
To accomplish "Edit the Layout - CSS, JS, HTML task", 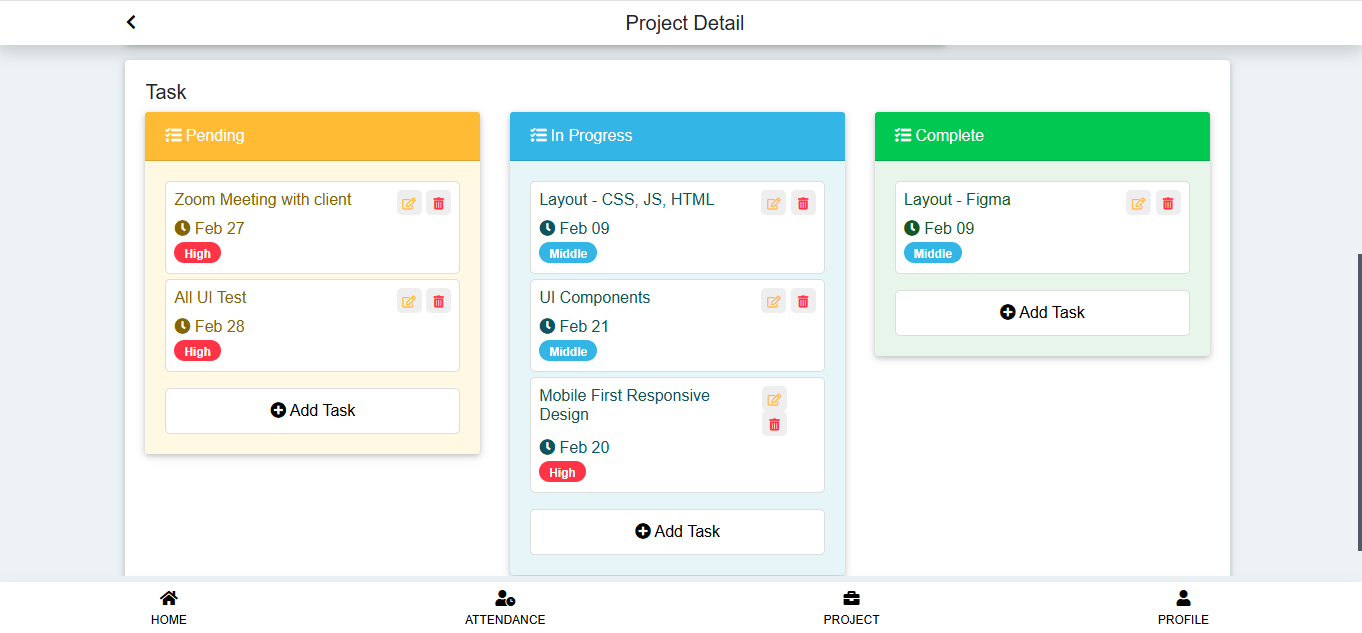I will 773,203.
